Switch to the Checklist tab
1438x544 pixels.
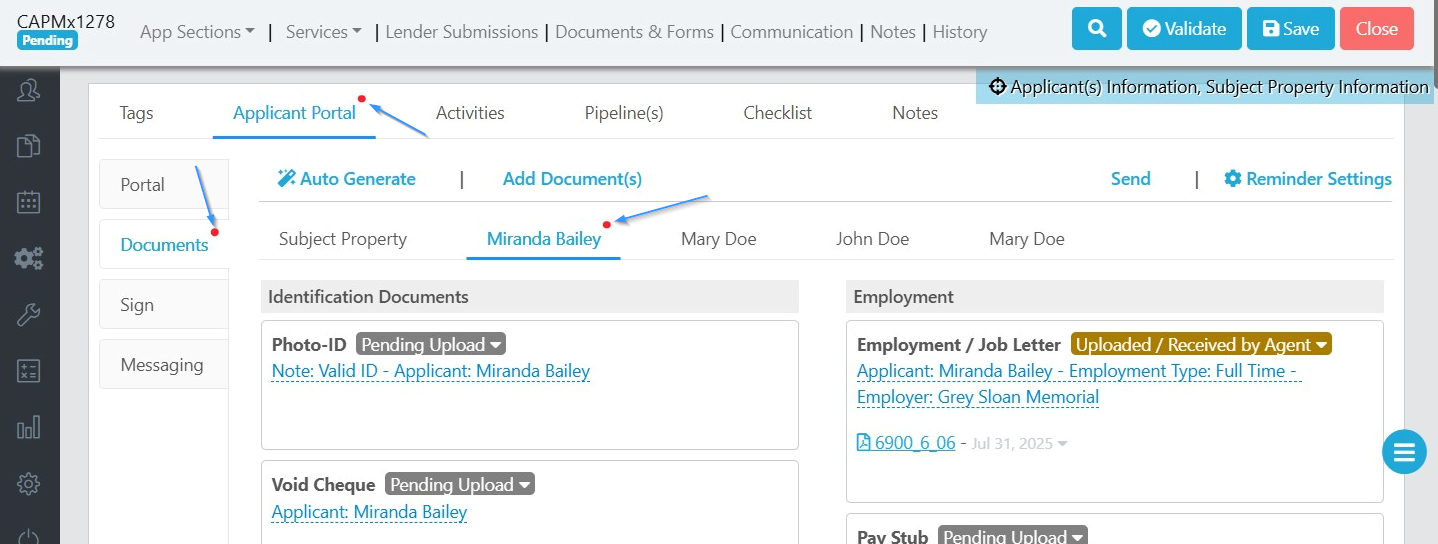coord(778,113)
